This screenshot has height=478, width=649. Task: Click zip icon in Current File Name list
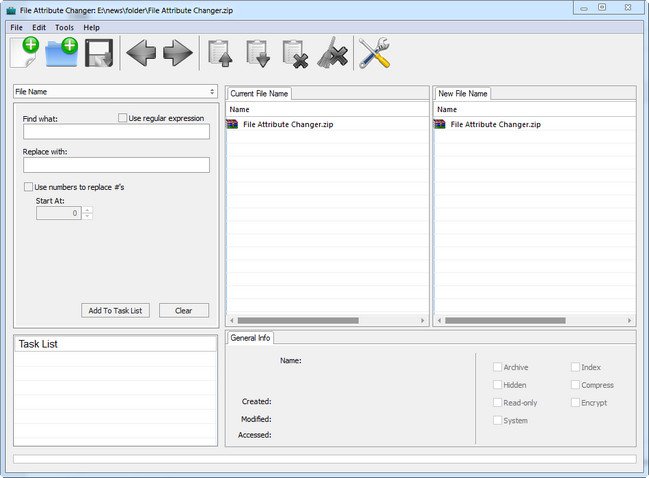[x=232, y=124]
